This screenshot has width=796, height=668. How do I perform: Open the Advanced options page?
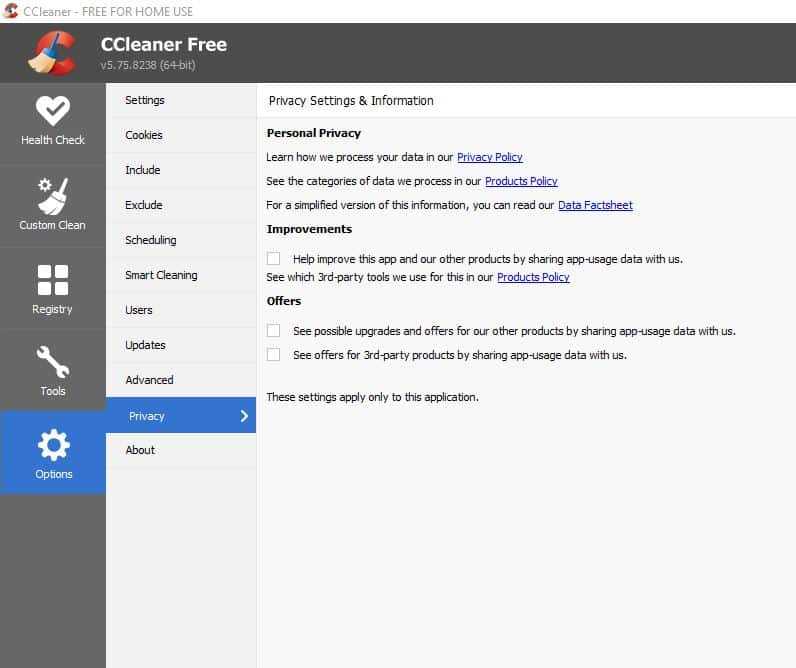[x=181, y=380]
